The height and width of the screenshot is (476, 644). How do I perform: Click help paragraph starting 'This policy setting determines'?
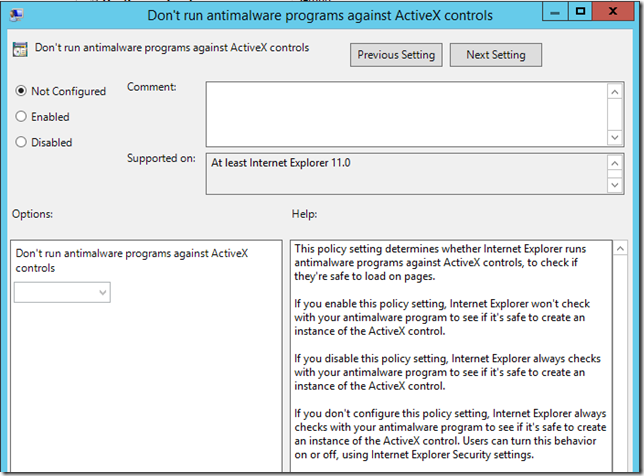(440, 262)
